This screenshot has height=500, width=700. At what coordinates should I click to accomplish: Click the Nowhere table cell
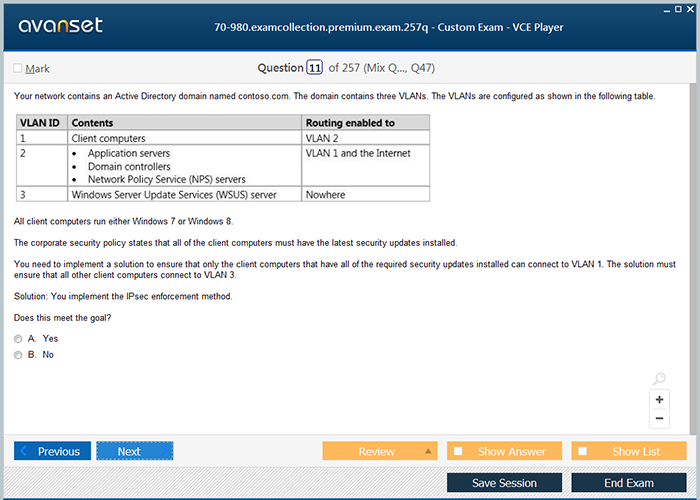click(x=366, y=195)
